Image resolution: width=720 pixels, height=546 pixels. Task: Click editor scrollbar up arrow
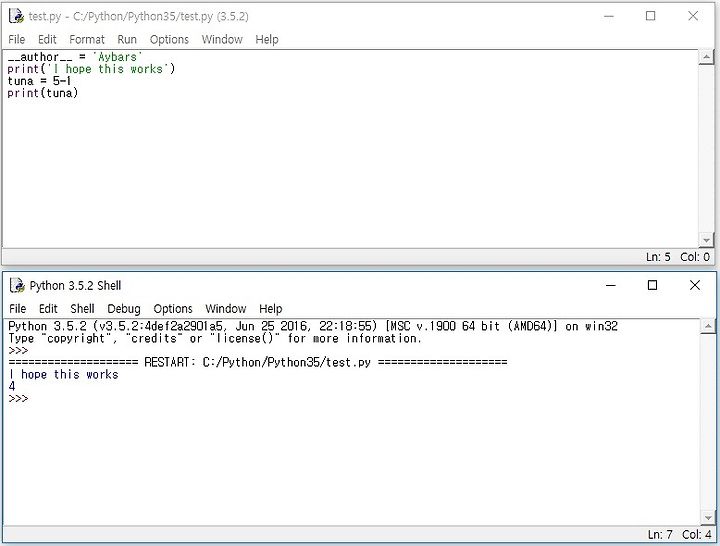[x=706, y=57]
